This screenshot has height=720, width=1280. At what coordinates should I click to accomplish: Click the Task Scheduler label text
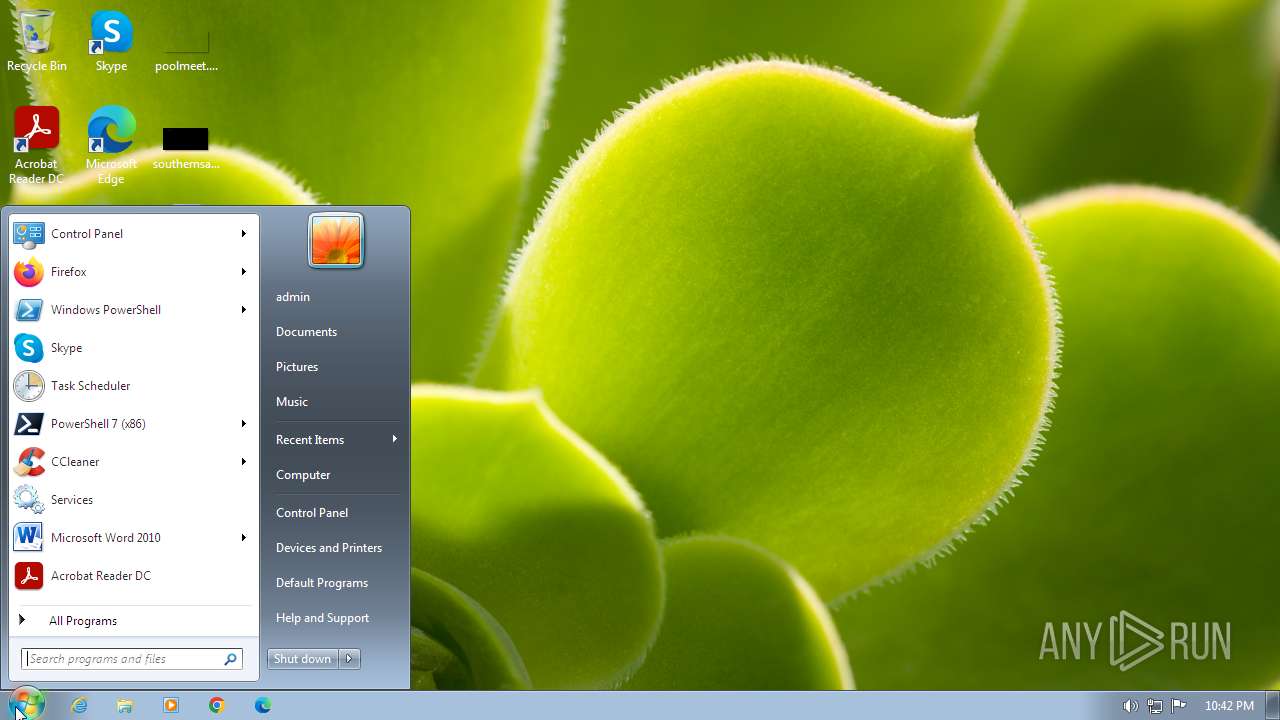coord(91,386)
